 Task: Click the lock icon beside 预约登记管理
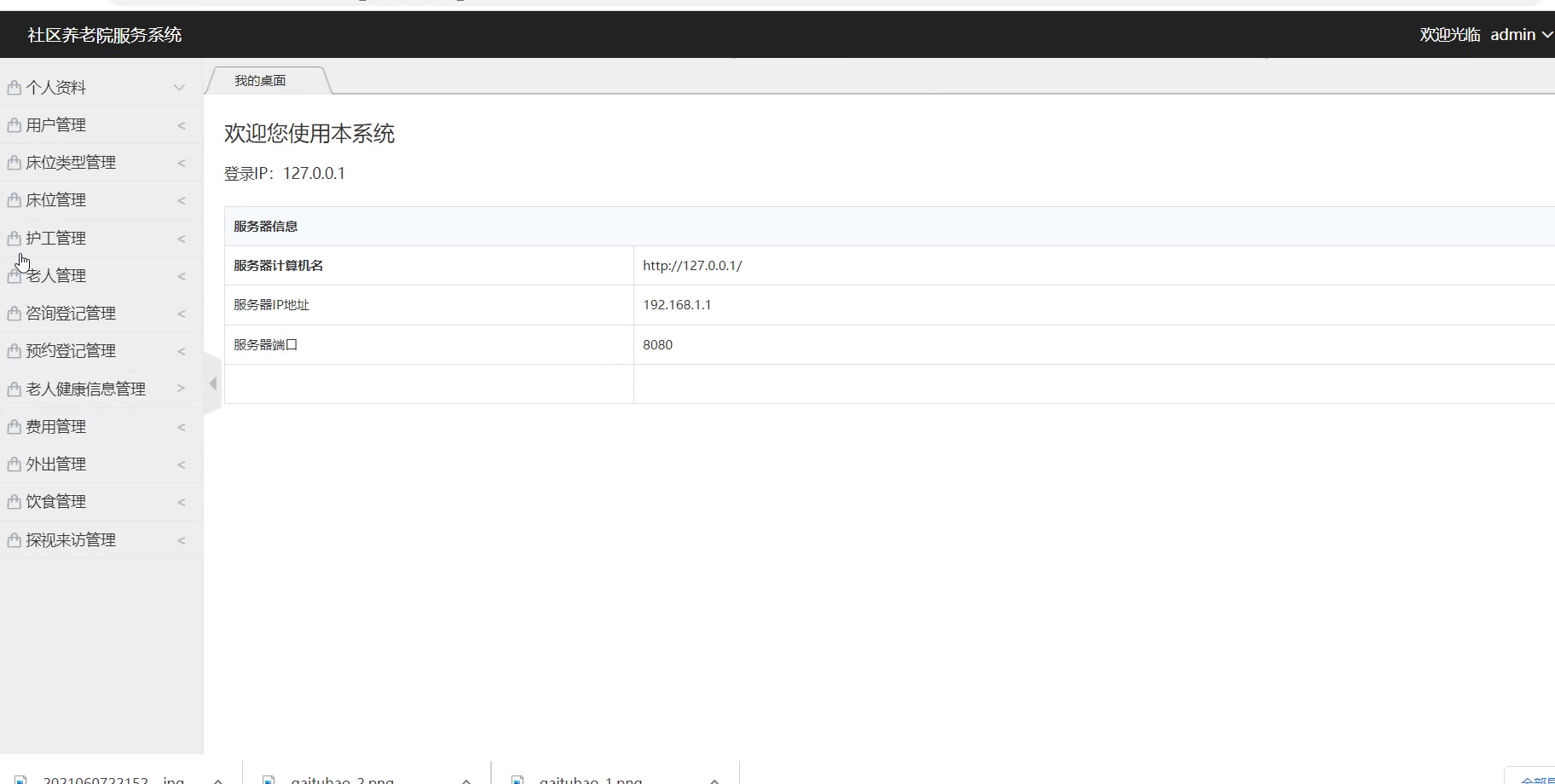[x=14, y=350]
